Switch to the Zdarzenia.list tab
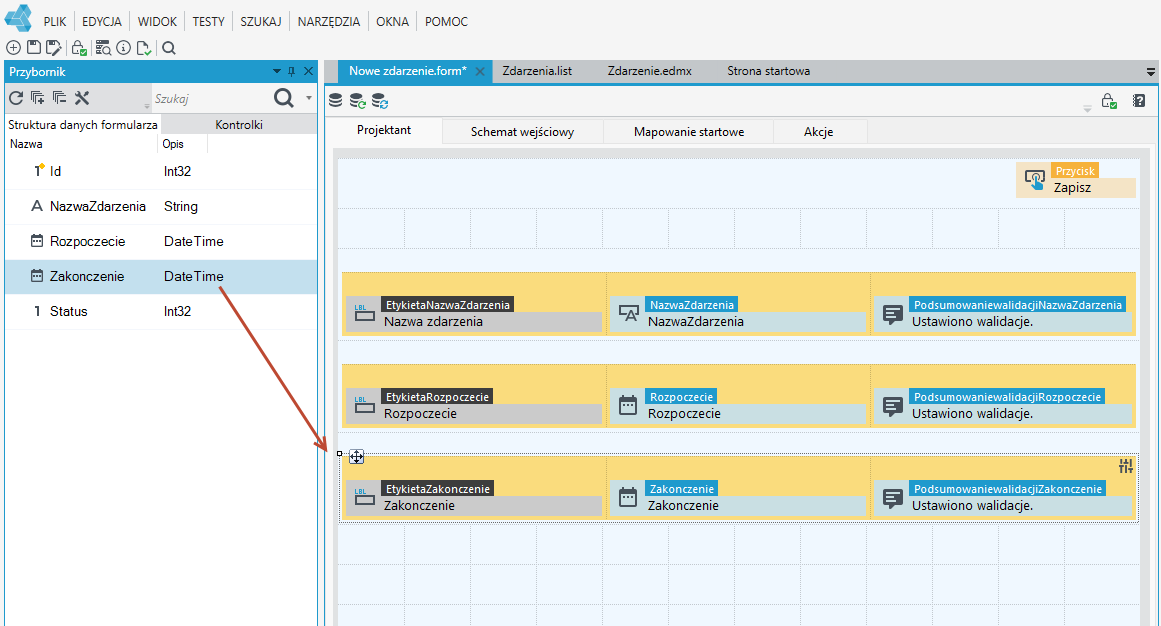 click(x=538, y=71)
